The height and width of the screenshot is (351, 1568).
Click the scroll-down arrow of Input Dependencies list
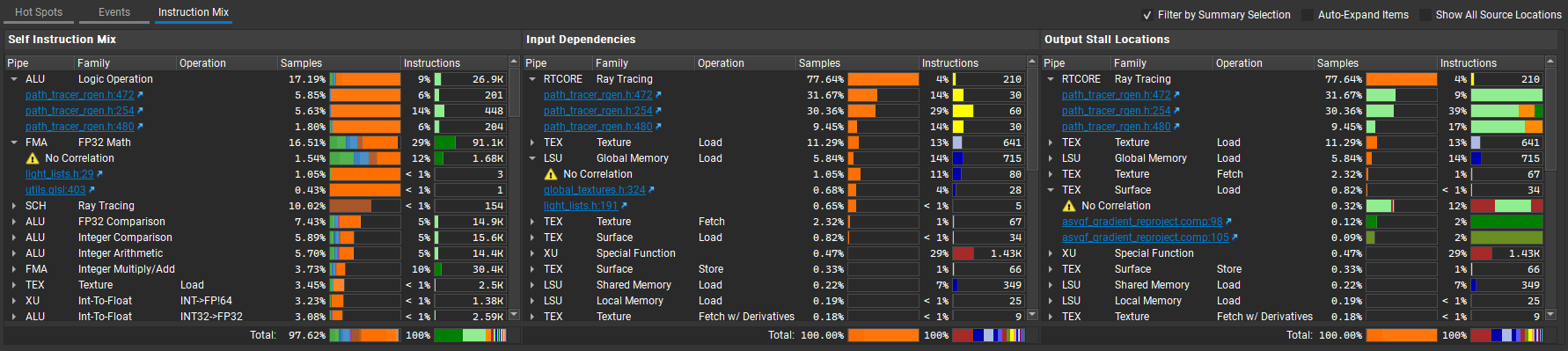(1032, 314)
